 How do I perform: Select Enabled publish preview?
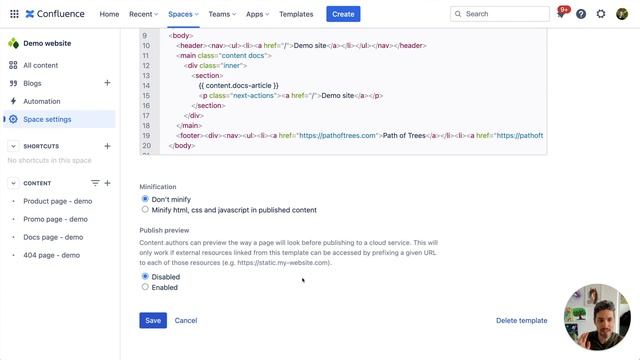point(145,287)
